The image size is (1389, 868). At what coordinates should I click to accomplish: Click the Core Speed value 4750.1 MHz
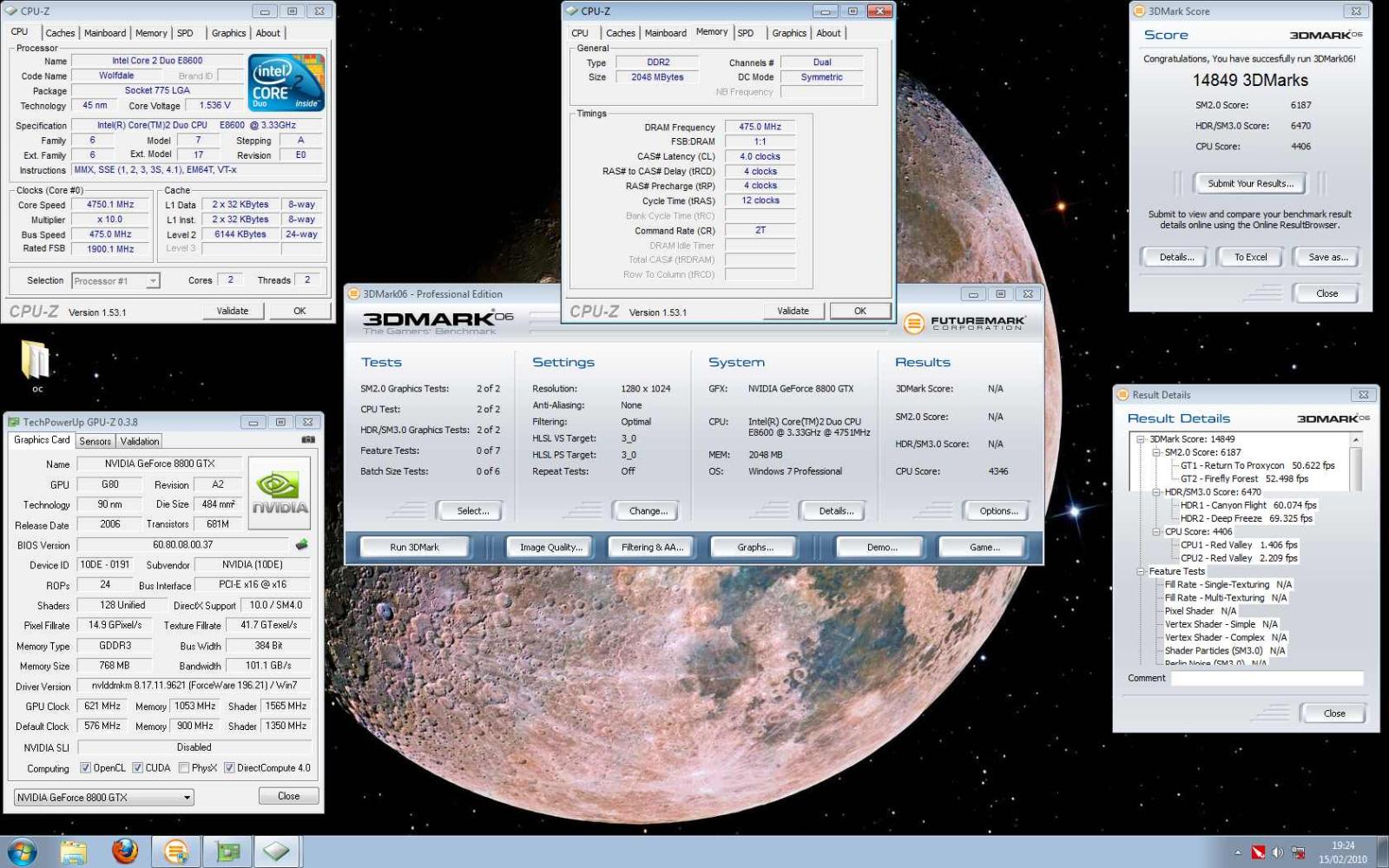pyautogui.click(x=109, y=205)
